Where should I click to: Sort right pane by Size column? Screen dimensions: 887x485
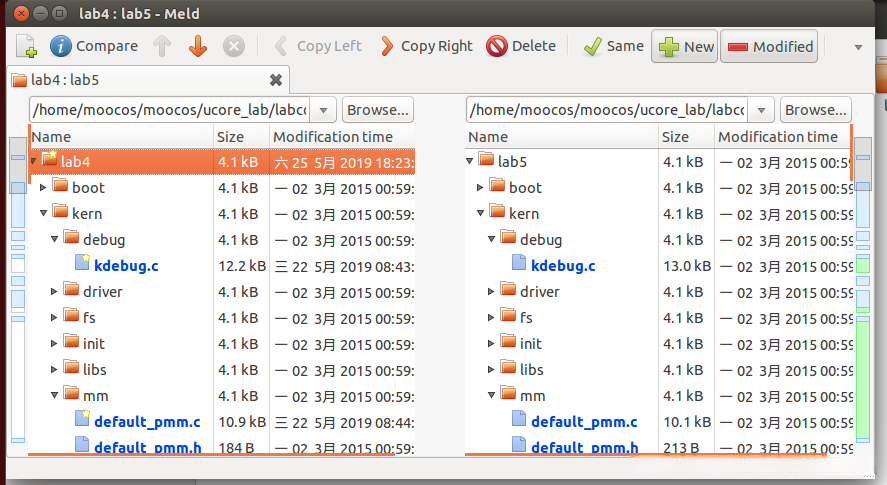687,137
